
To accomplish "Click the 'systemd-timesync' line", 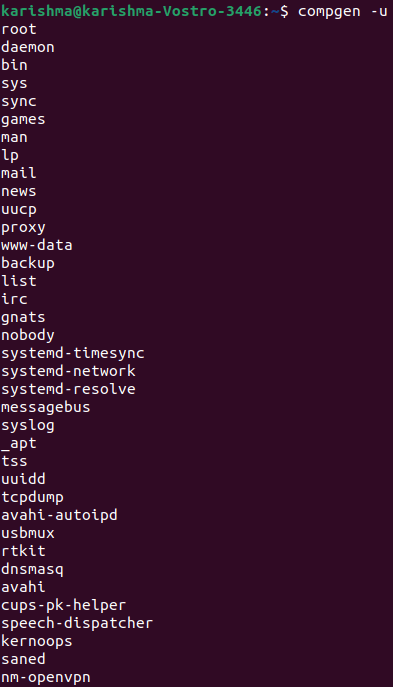I will tap(73, 353).
